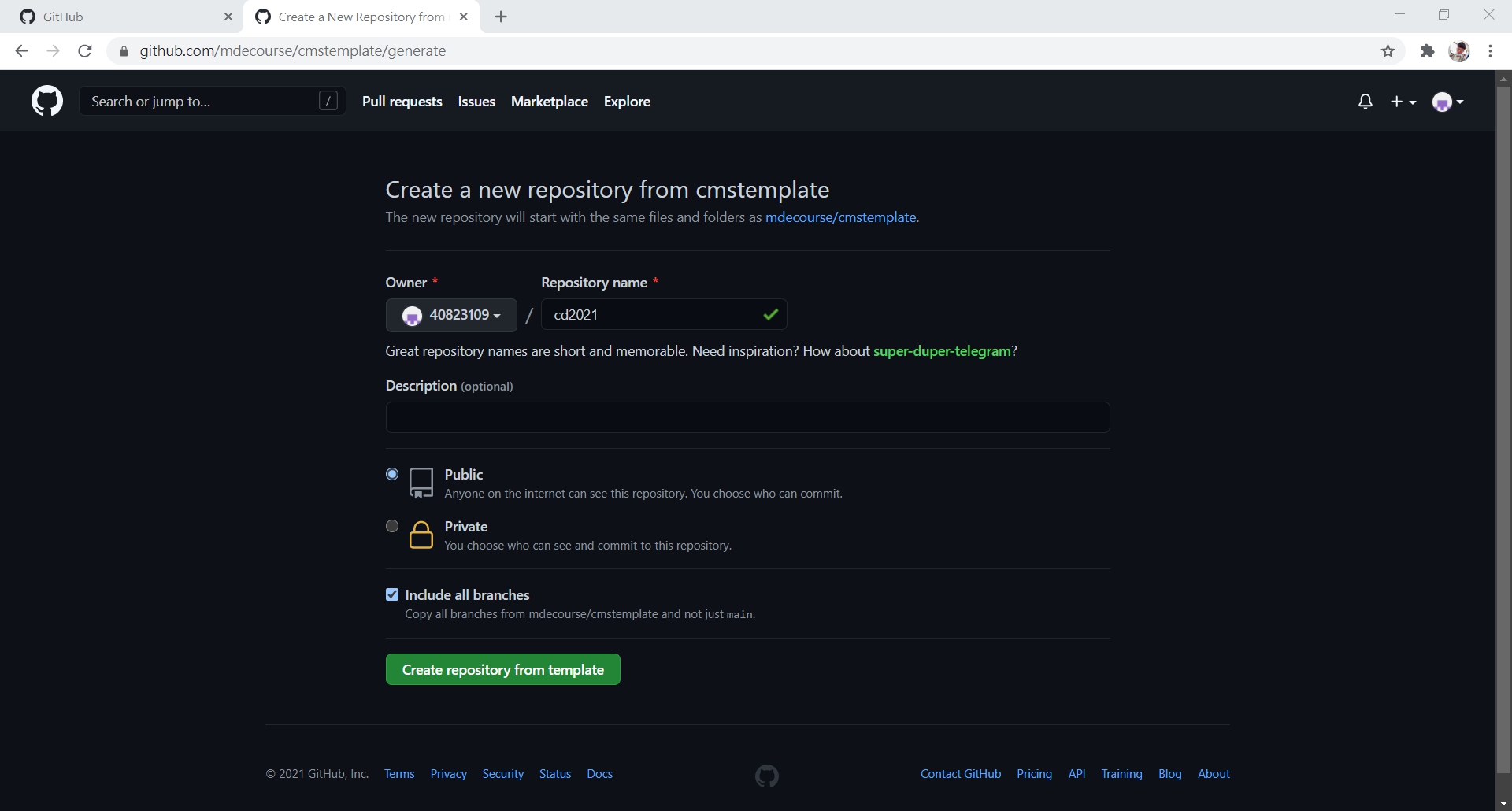Go to Explore
The height and width of the screenshot is (811, 1512).
pos(627,102)
